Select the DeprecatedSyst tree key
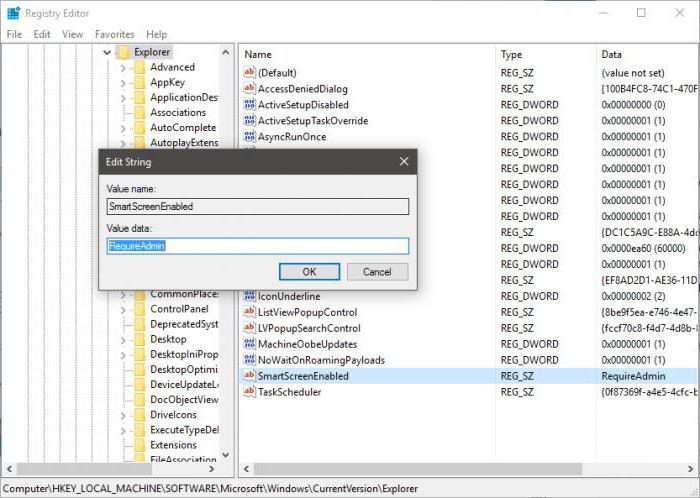Image resolution: width=700 pixels, height=498 pixels. point(184,324)
